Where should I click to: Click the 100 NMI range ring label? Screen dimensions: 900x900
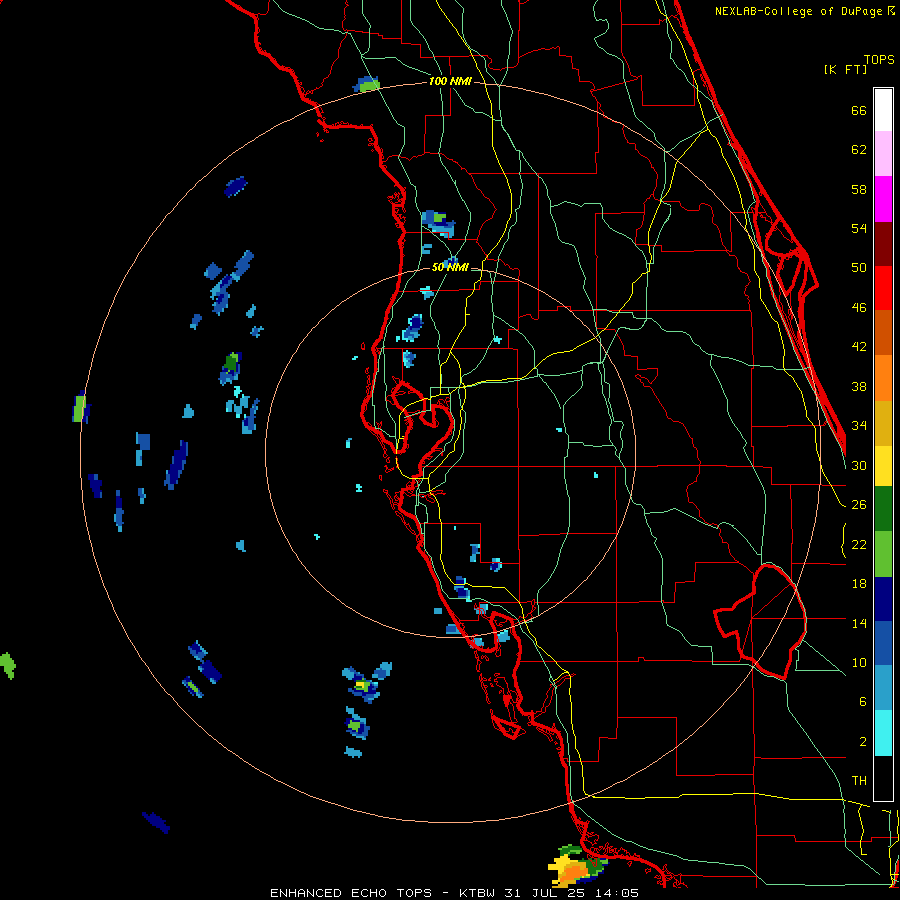(x=450, y=82)
